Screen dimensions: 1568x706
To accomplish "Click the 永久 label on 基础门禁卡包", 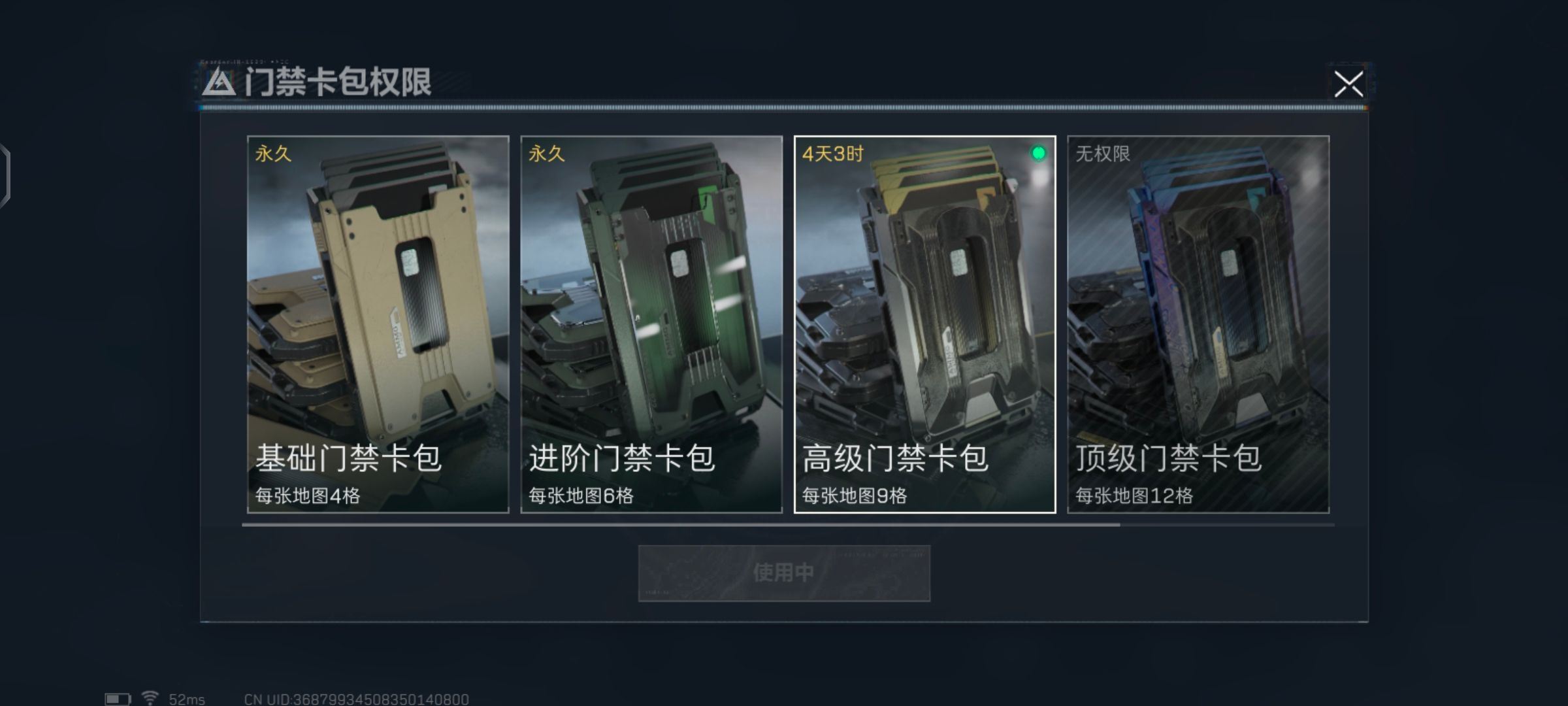I will (273, 154).
